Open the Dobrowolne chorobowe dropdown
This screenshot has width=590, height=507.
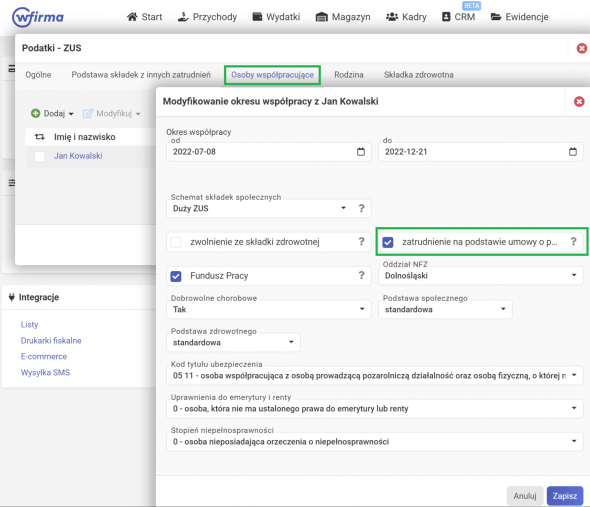pyautogui.click(x=269, y=309)
